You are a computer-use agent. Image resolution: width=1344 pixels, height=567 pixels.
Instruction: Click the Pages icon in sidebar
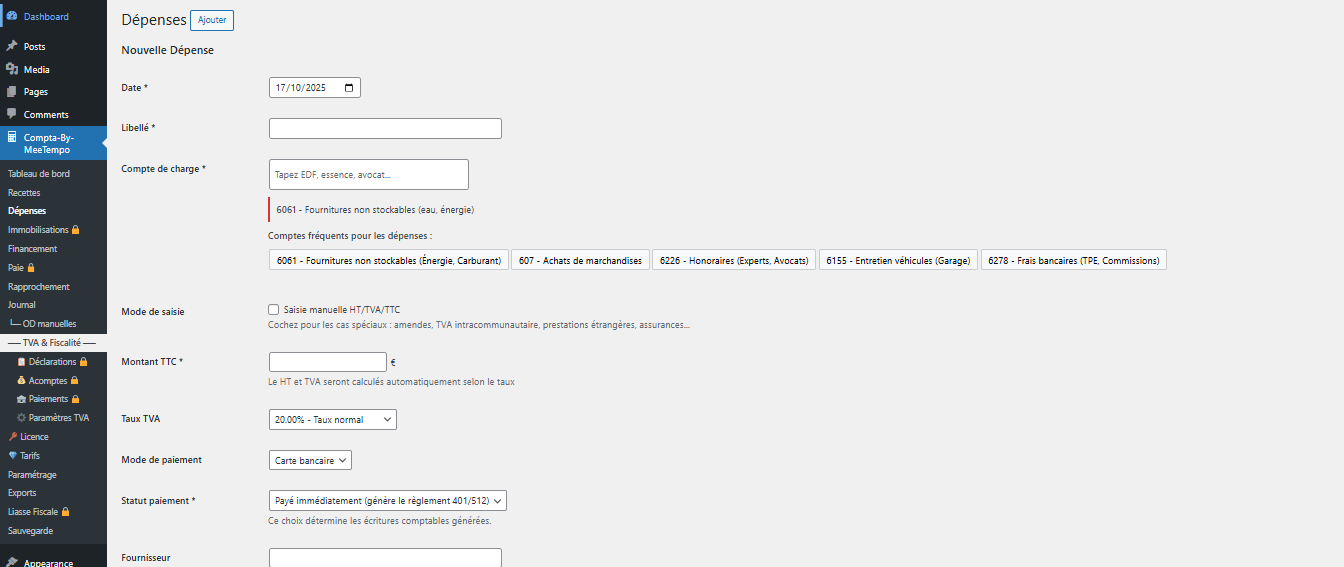coord(12,92)
